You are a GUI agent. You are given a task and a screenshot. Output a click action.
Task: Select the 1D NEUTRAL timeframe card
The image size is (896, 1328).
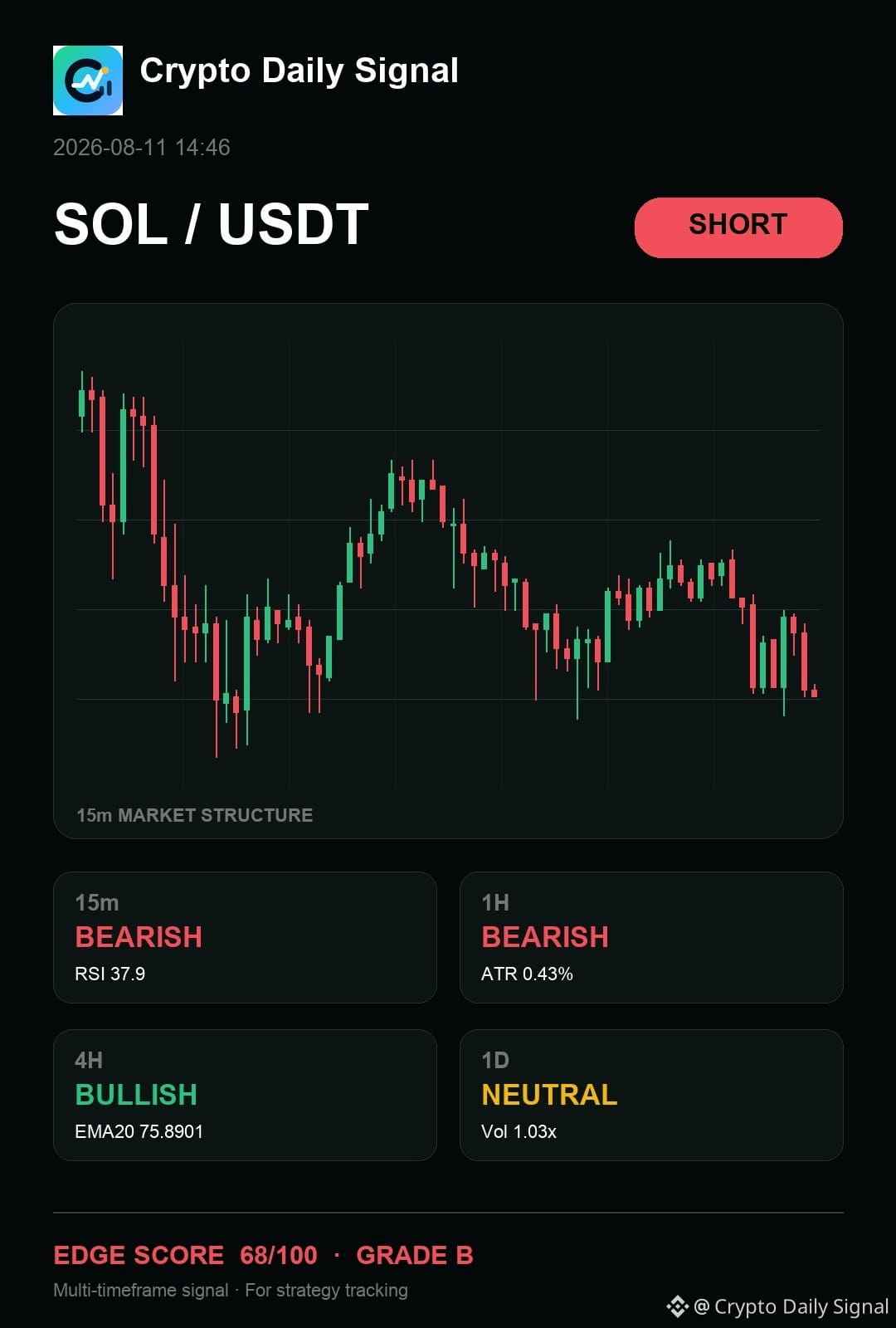651,1095
